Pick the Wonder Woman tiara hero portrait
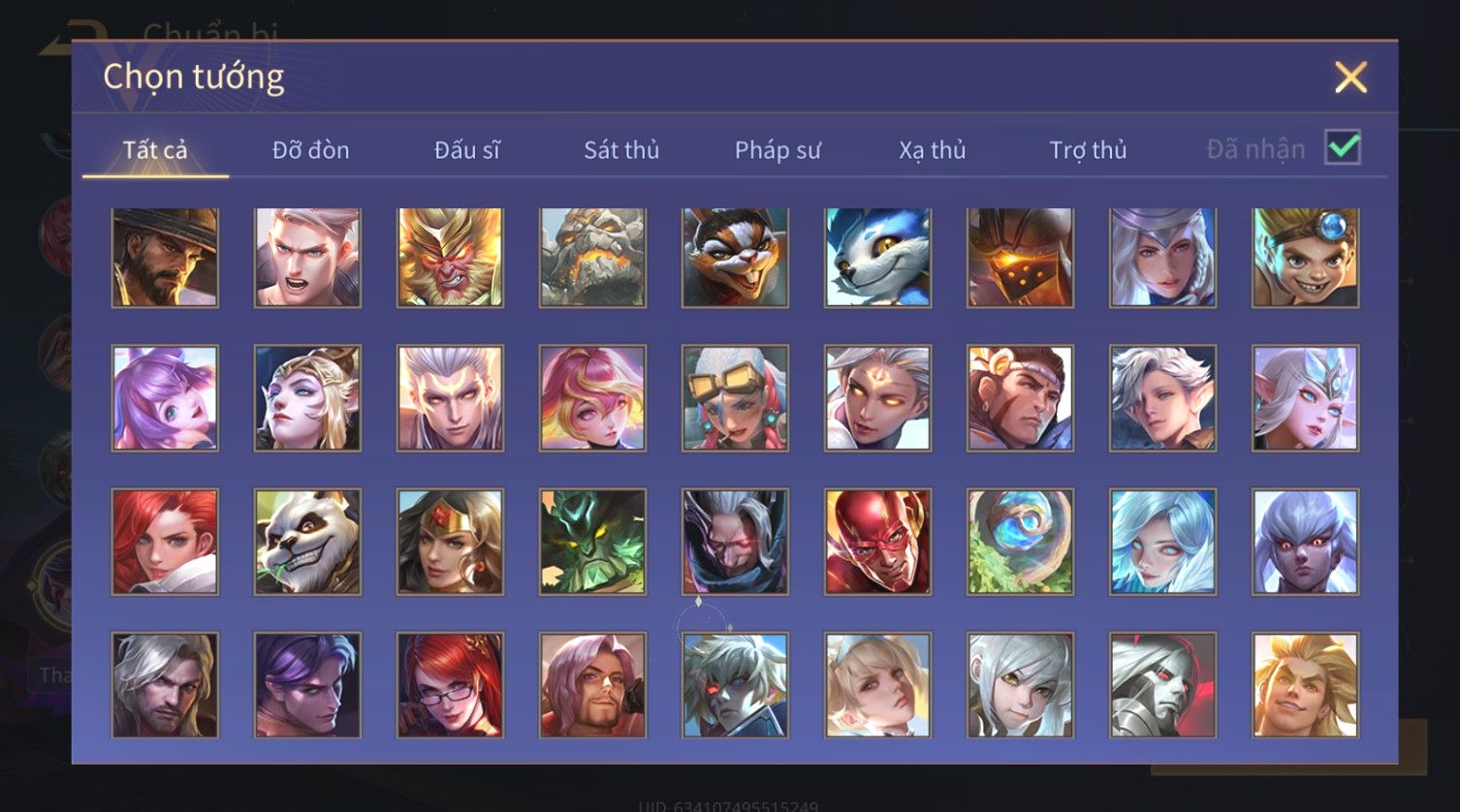 click(450, 542)
